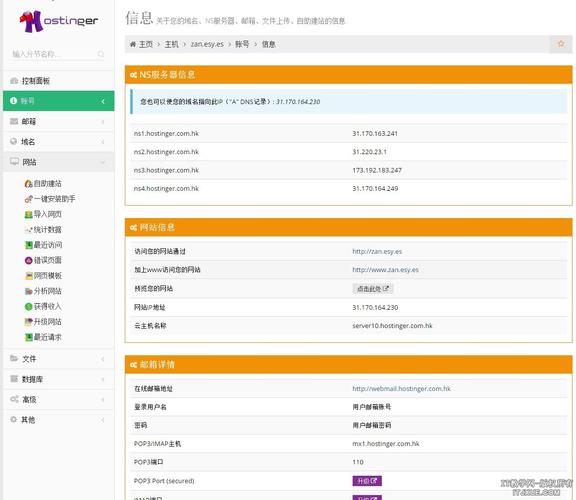The height and width of the screenshot is (500, 576).
Task: Select the IP 31.170.163.241
Action: 375,134
